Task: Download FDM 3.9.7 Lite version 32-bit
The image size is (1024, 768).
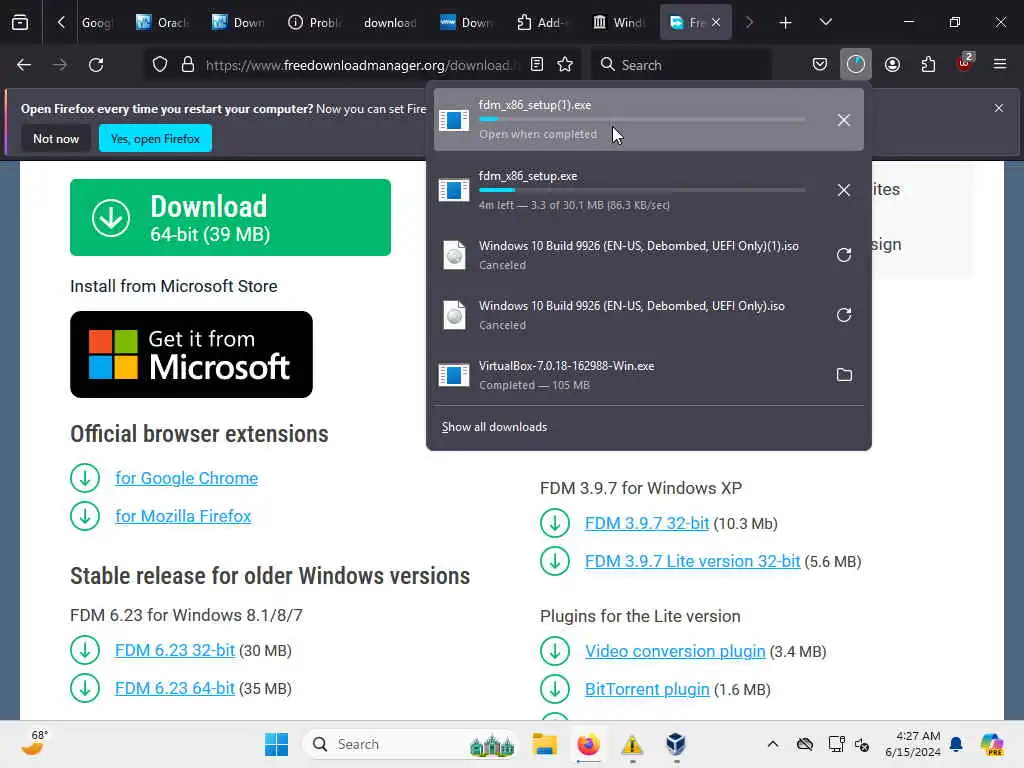Action: point(692,562)
